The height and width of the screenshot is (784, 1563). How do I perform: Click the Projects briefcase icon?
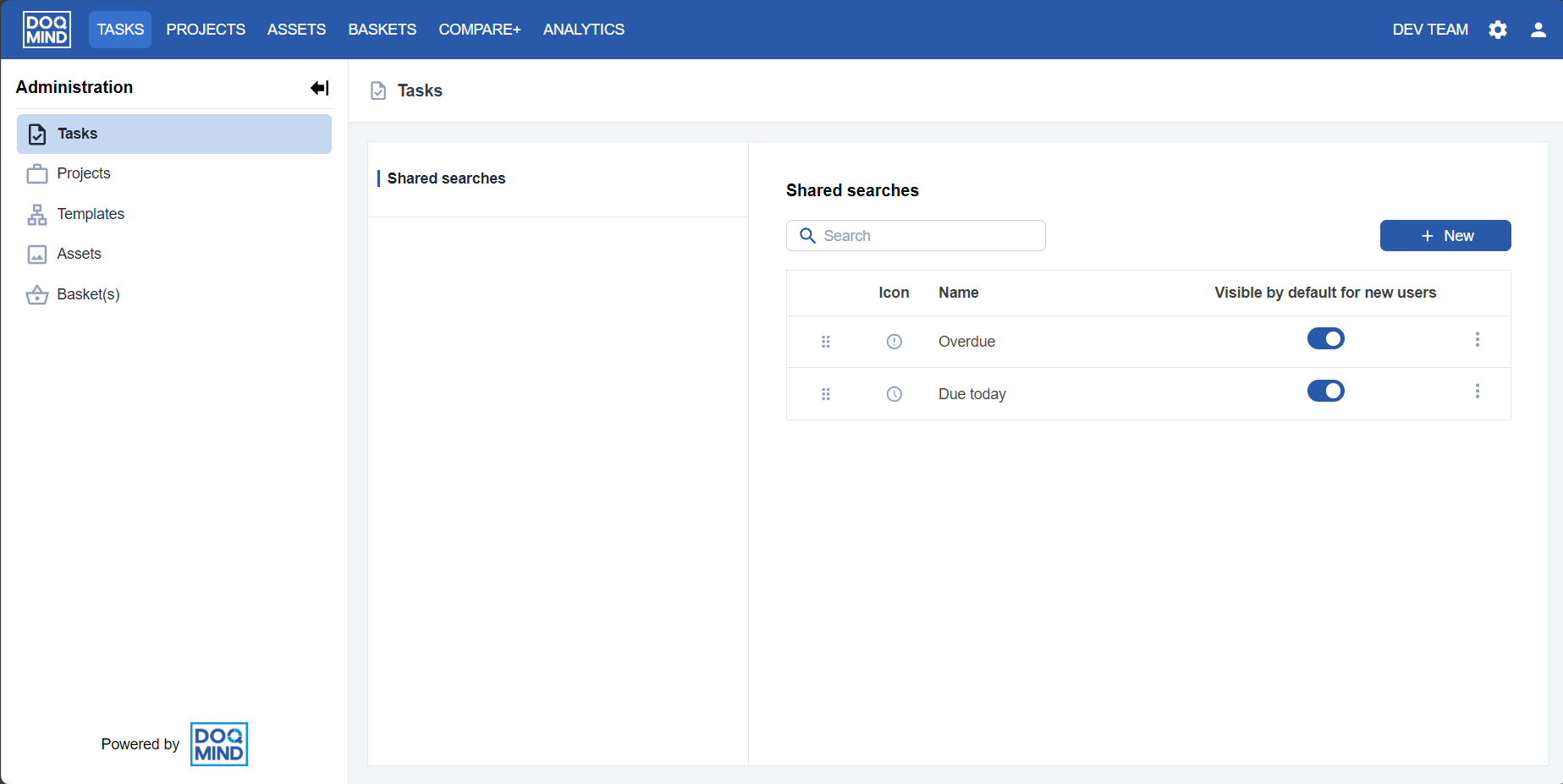pyautogui.click(x=37, y=173)
